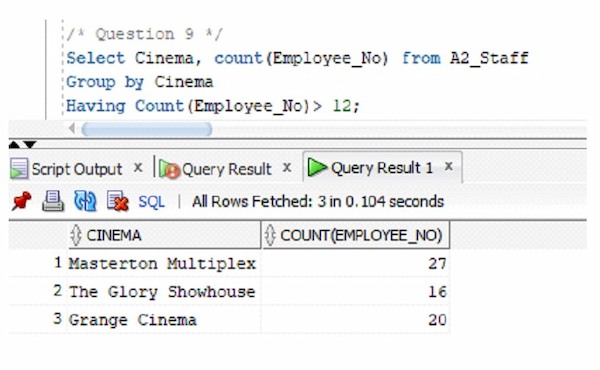Image resolution: width=600 pixels, height=370 pixels.
Task: Close the Query Result tab
Action: [x=287, y=168]
